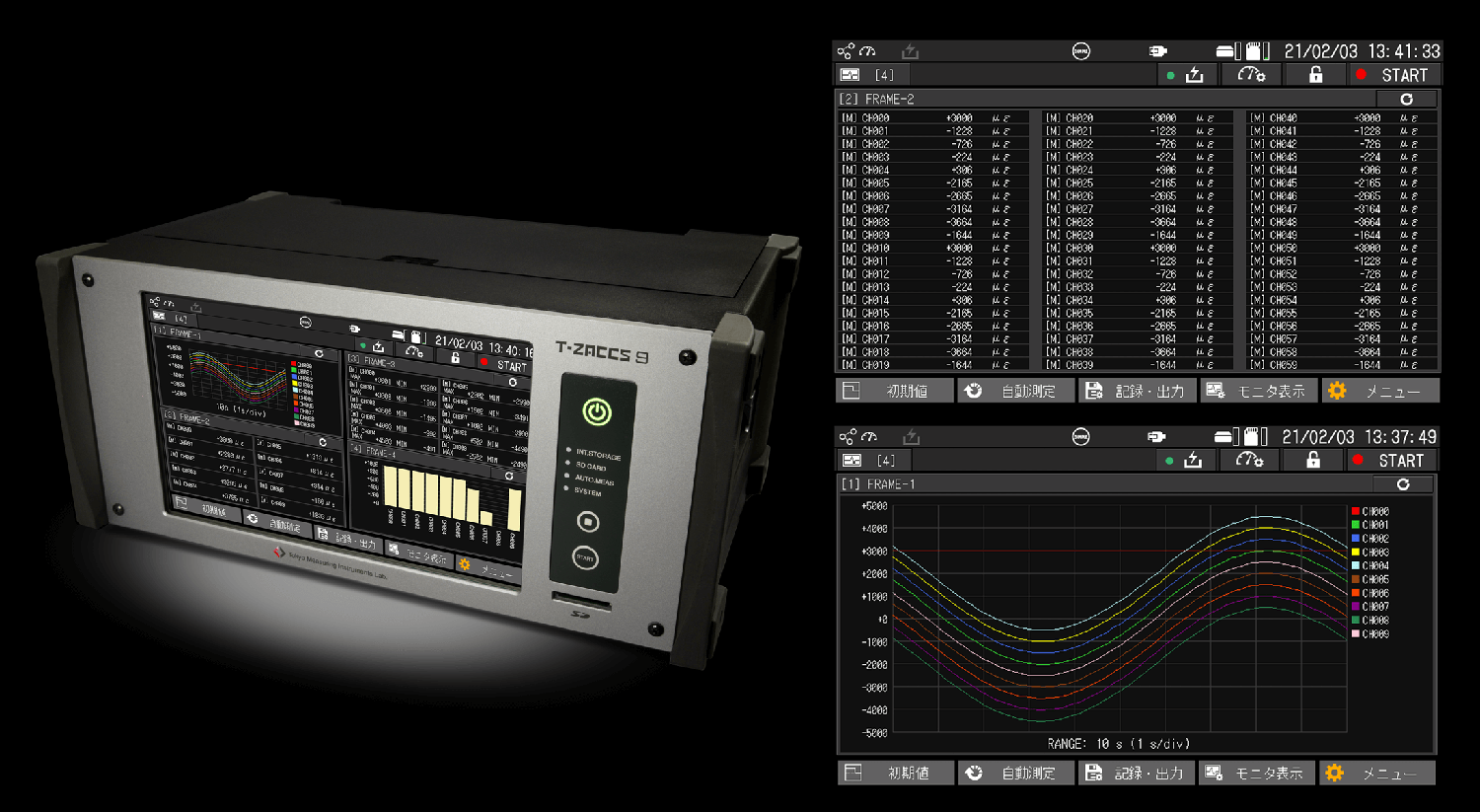Toggle the padlock icon on FRAME-1 graph screen
This screenshot has height=812, width=1480.
1313,461
